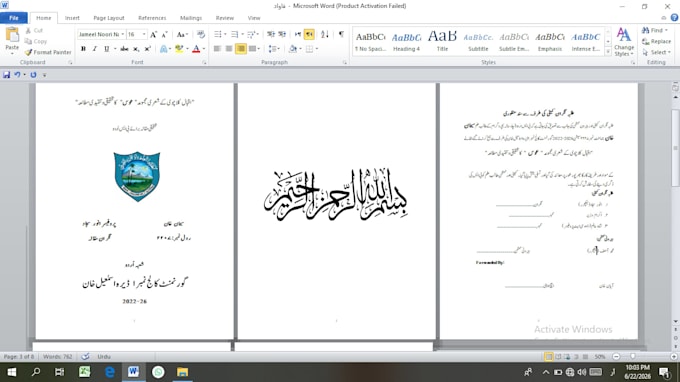Screen dimensions: 680x382
Task: Toggle Align Text Right
Action: [241, 49]
